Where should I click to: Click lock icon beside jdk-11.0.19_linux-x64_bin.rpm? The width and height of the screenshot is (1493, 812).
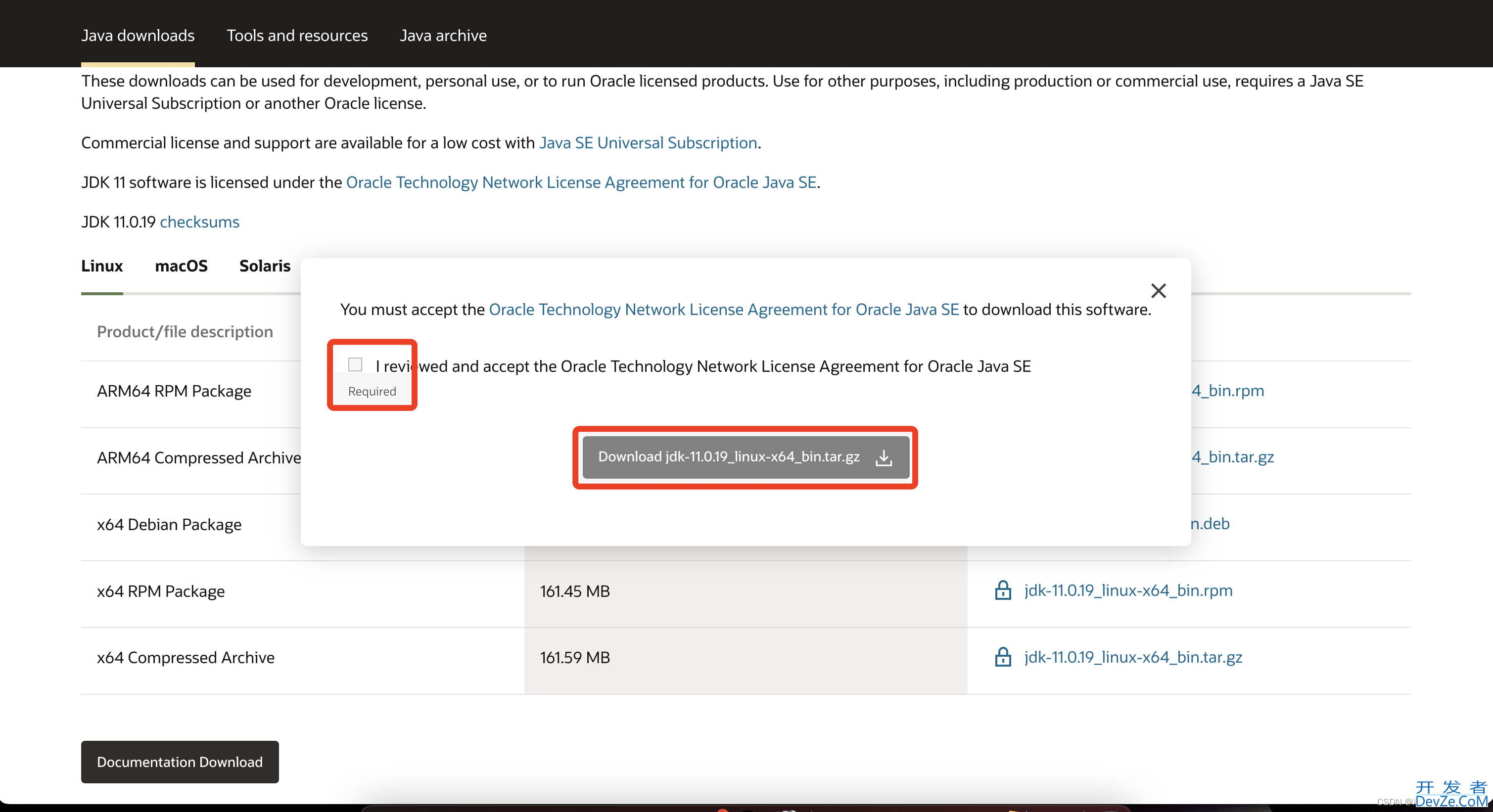[x=1003, y=590]
